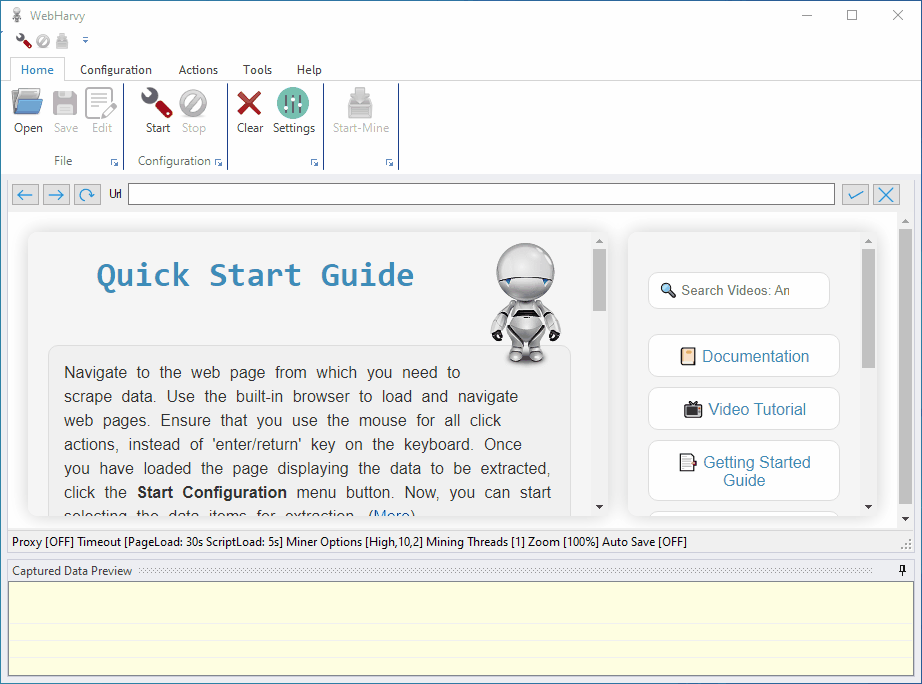922x684 pixels.
Task: Open the Actions ribbon tab
Action: (x=198, y=69)
